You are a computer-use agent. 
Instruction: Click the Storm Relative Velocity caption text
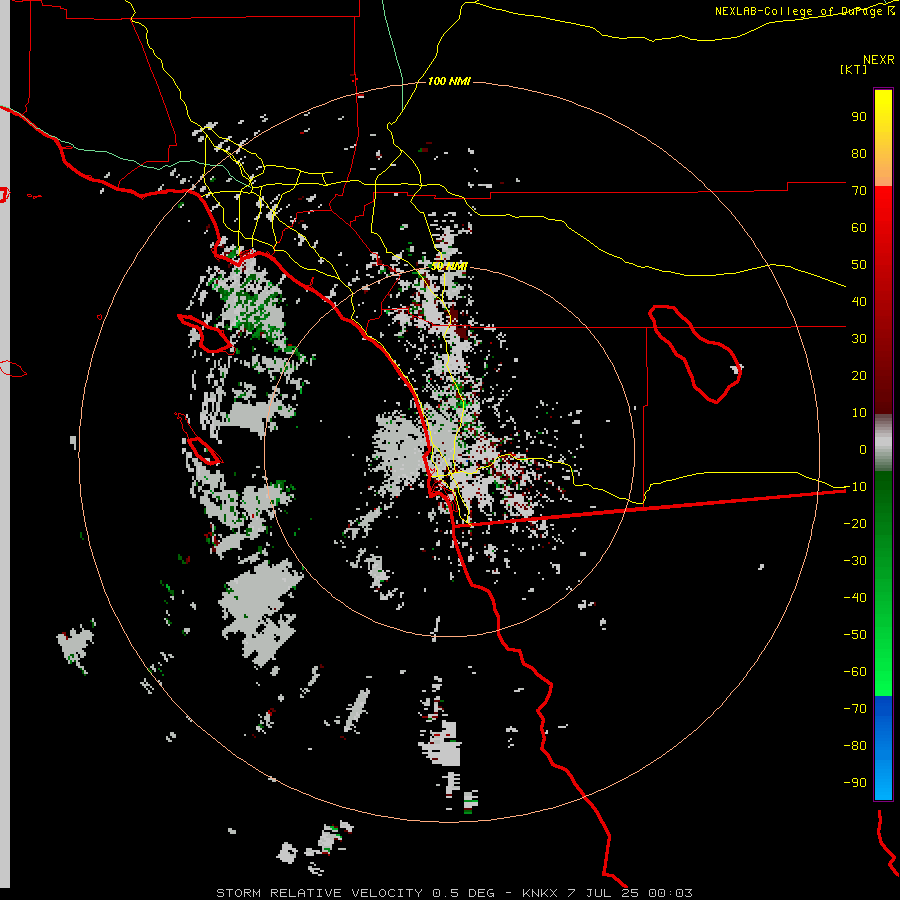(454, 893)
